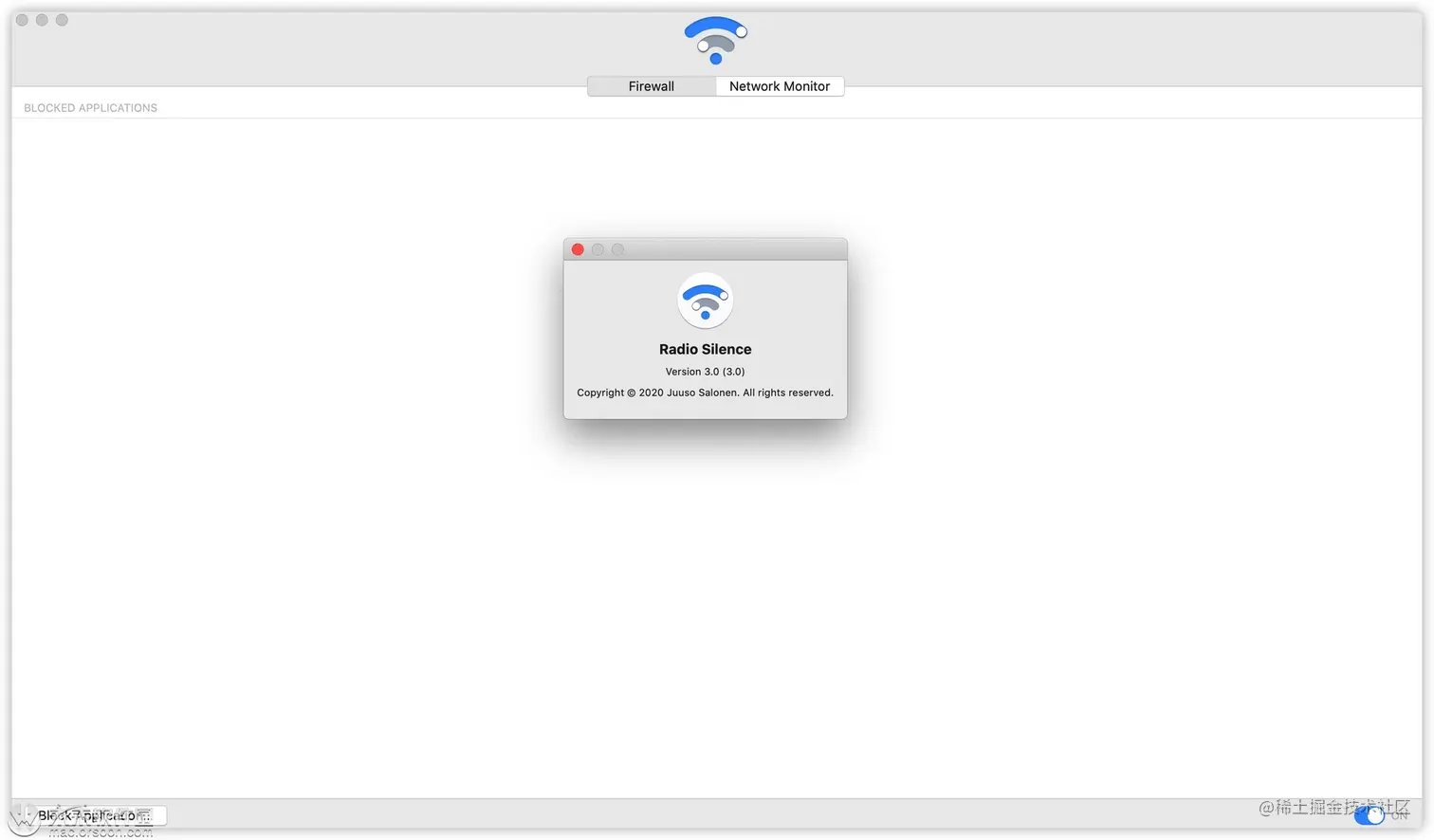Open the Network Monitor tab
This screenshot has height=840, width=1434.
coord(780,86)
